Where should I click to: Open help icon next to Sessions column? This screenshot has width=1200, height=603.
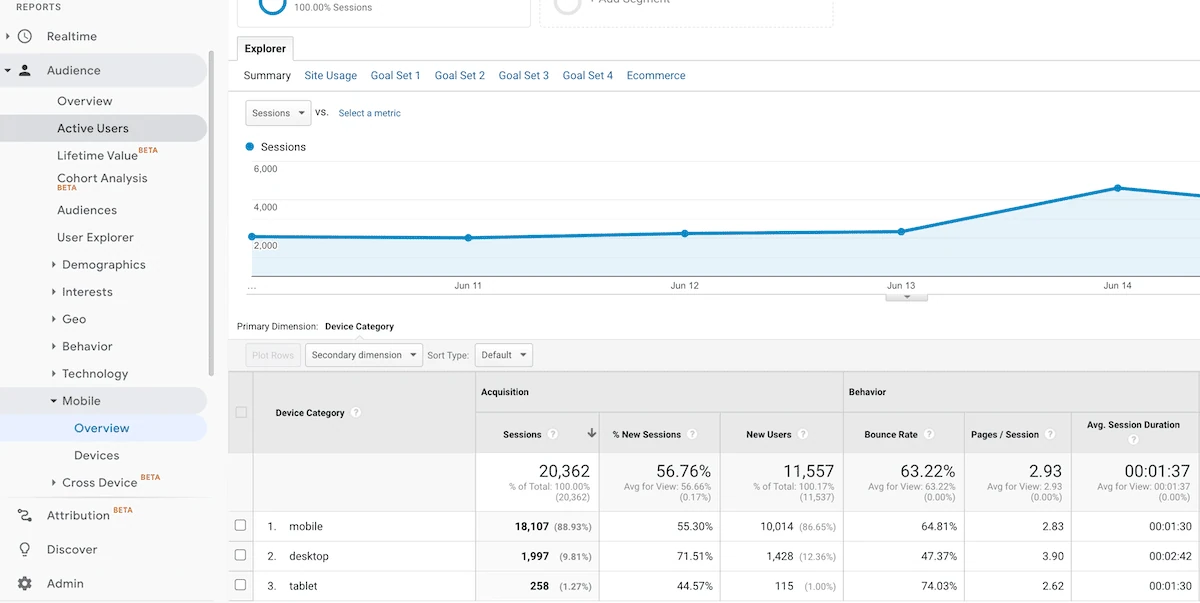click(553, 435)
